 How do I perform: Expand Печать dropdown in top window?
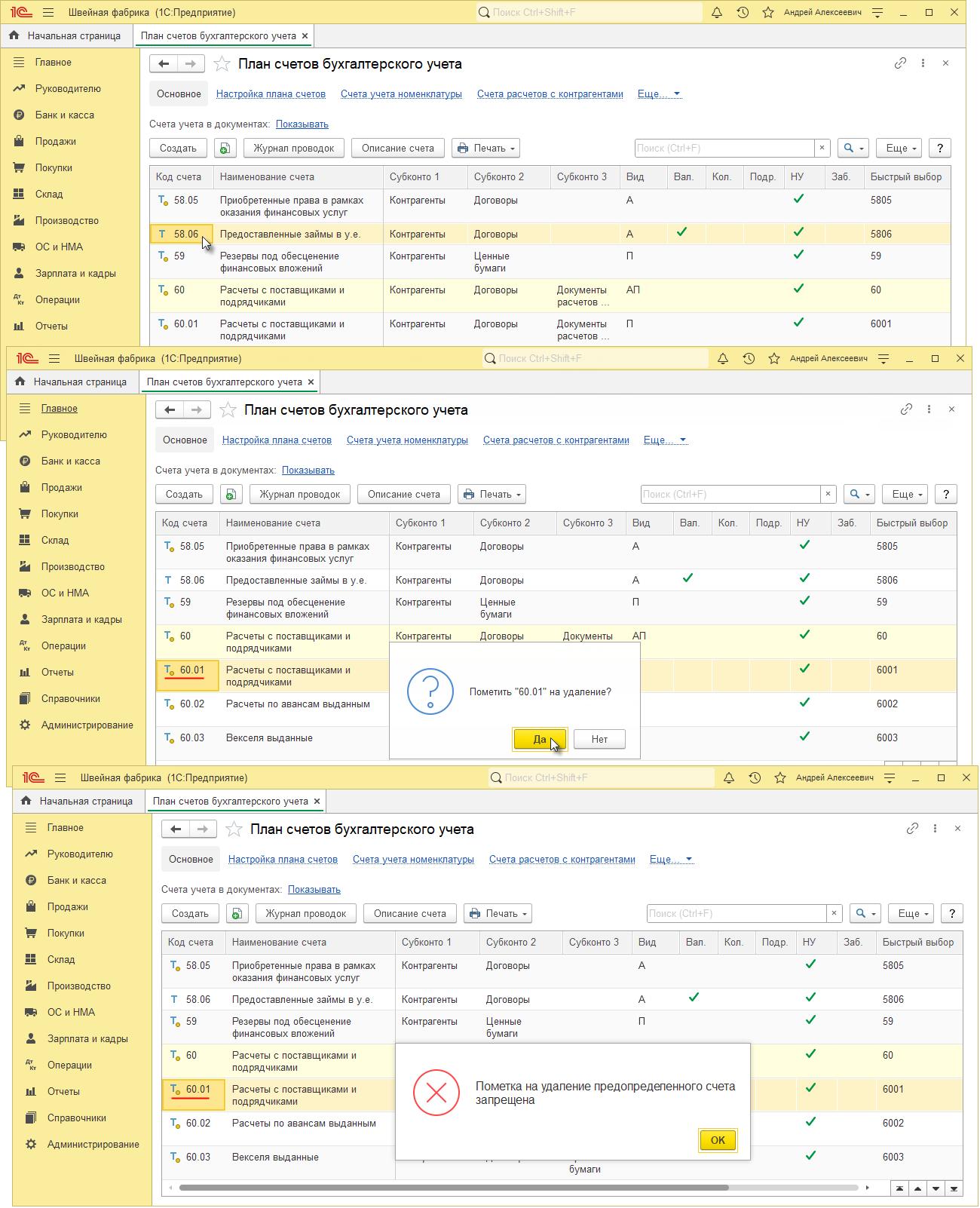coord(486,149)
